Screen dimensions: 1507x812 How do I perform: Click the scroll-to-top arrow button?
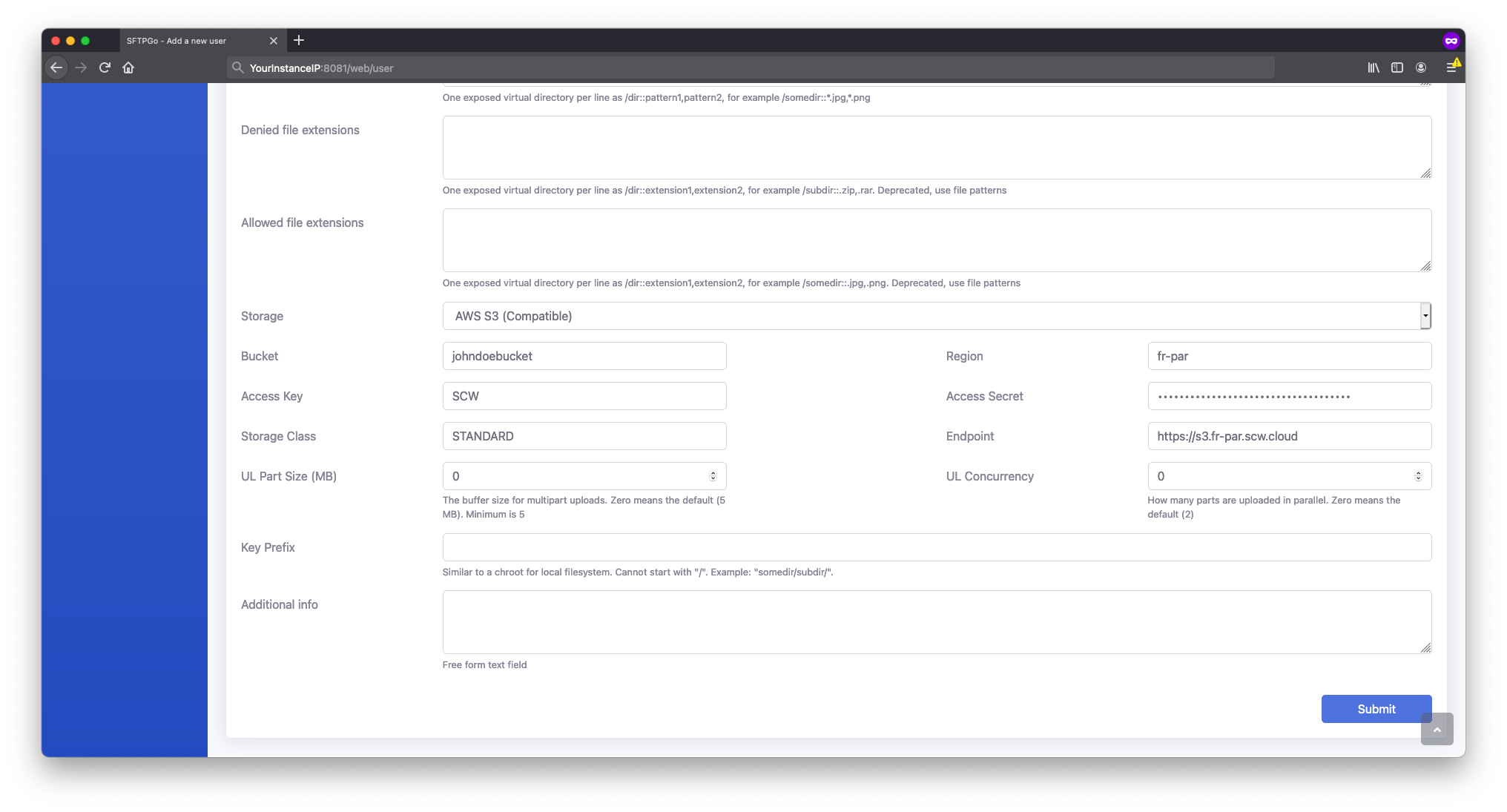coord(1437,729)
